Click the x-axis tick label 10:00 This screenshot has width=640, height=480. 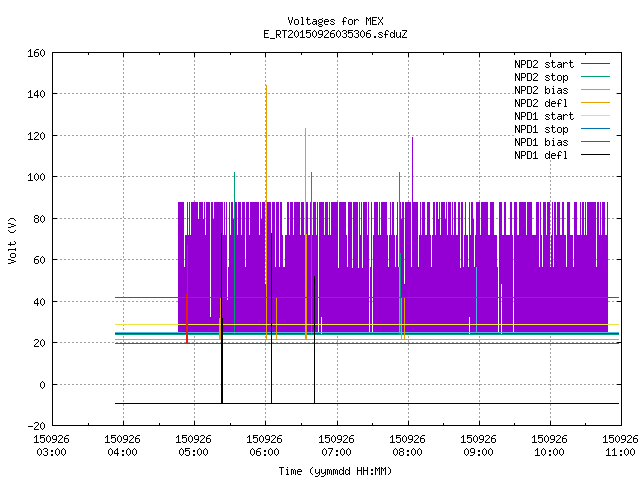click(549, 452)
